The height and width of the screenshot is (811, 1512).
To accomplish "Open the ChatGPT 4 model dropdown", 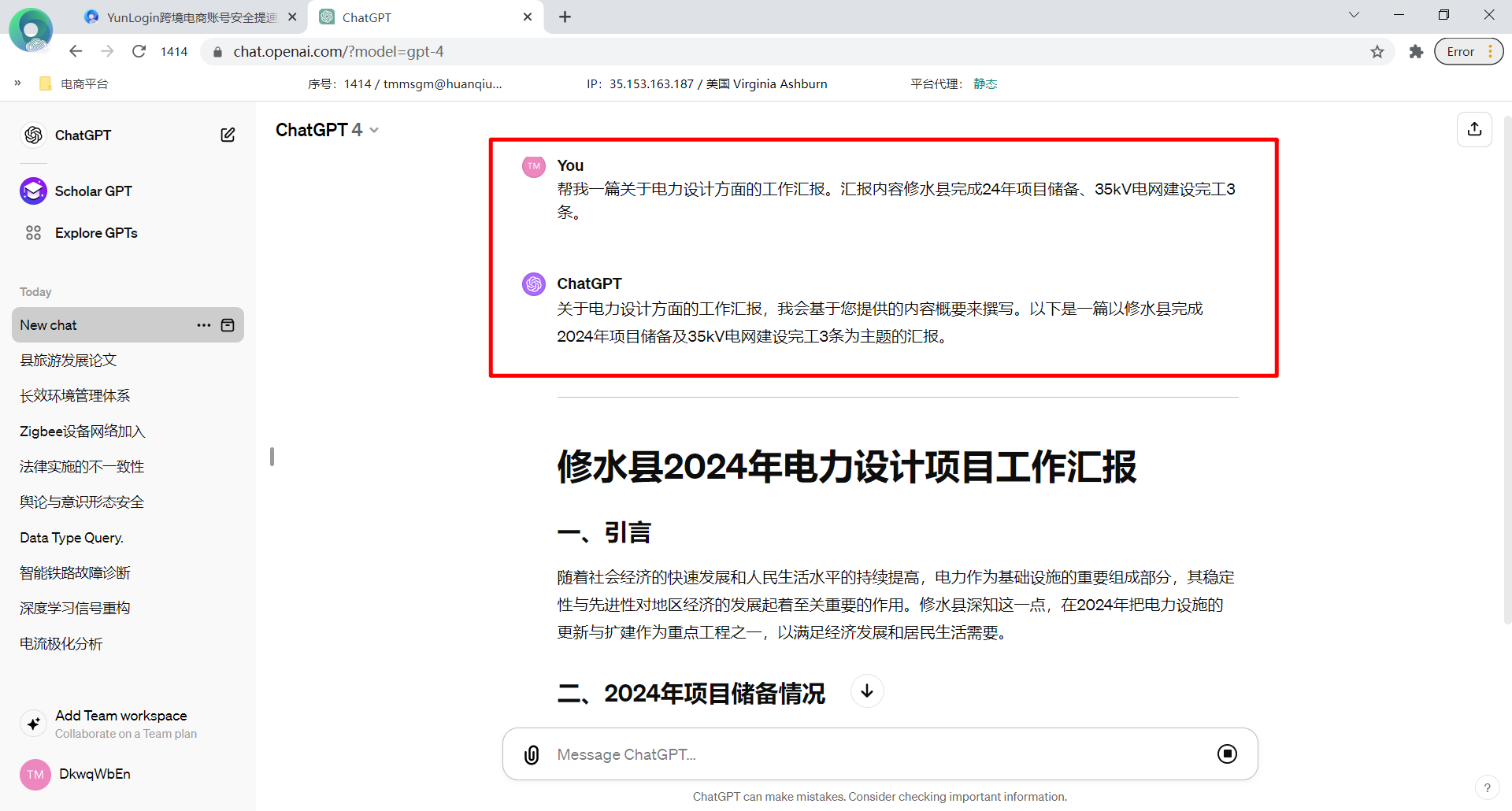I will tap(328, 130).
